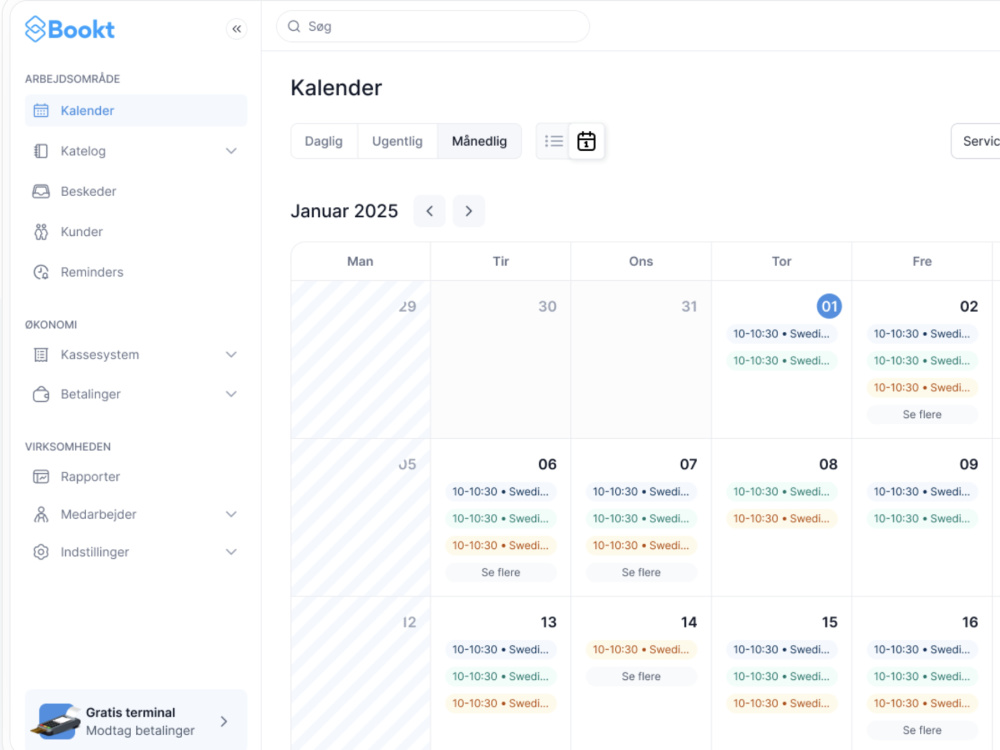Click Se flere on day 06
1000x750 pixels.
501,573
